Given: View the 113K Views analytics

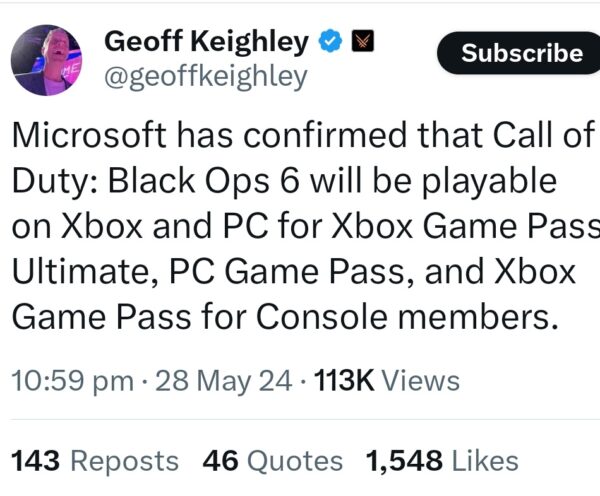Looking at the screenshot, I should pyautogui.click(x=386, y=380).
